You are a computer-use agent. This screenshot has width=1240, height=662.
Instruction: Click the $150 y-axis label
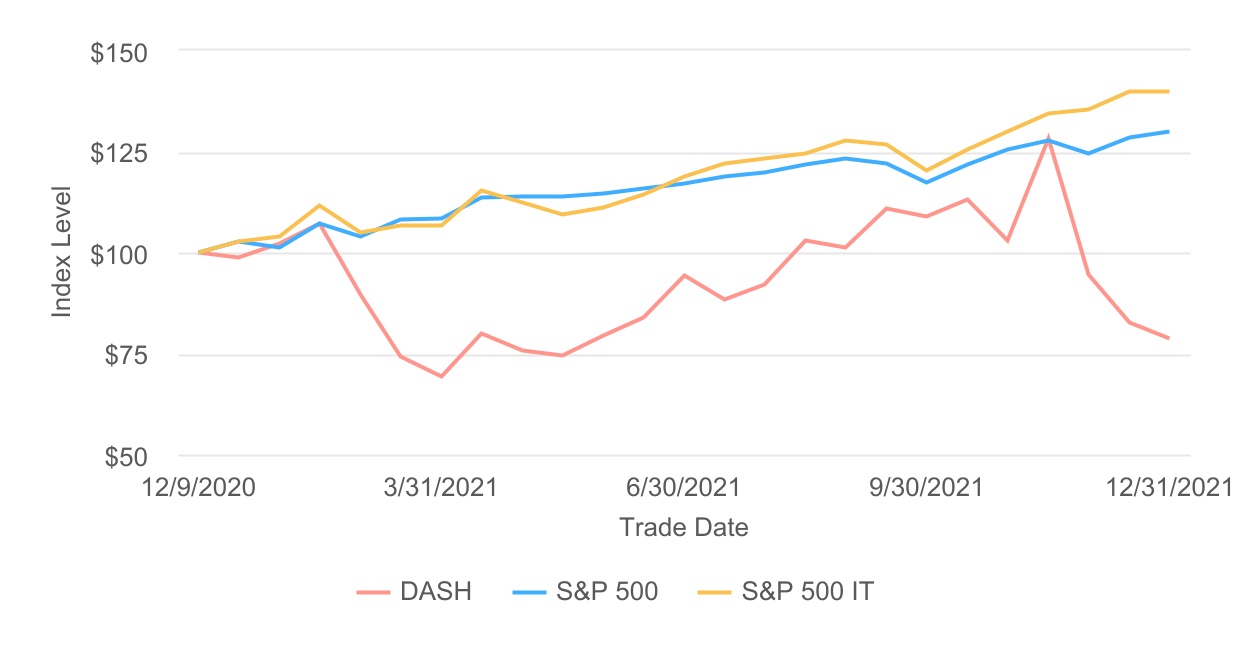[x=118, y=52]
